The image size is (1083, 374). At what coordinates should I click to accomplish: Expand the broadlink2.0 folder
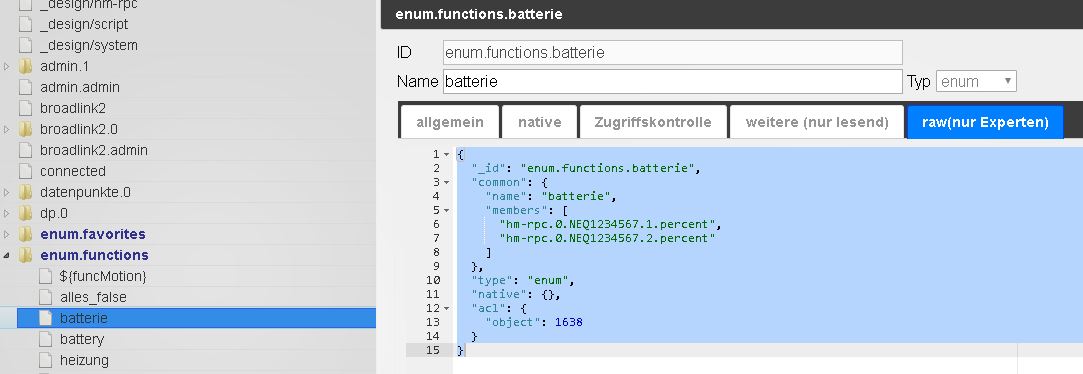[7, 129]
